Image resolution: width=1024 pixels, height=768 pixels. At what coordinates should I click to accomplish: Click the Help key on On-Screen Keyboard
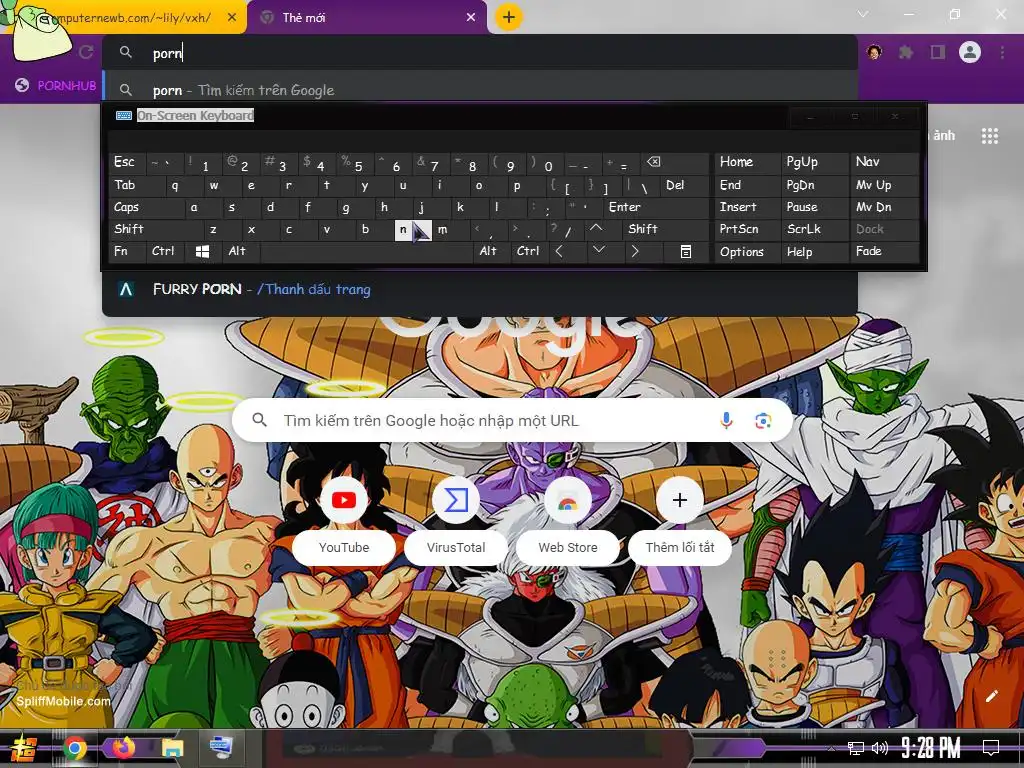pos(815,251)
